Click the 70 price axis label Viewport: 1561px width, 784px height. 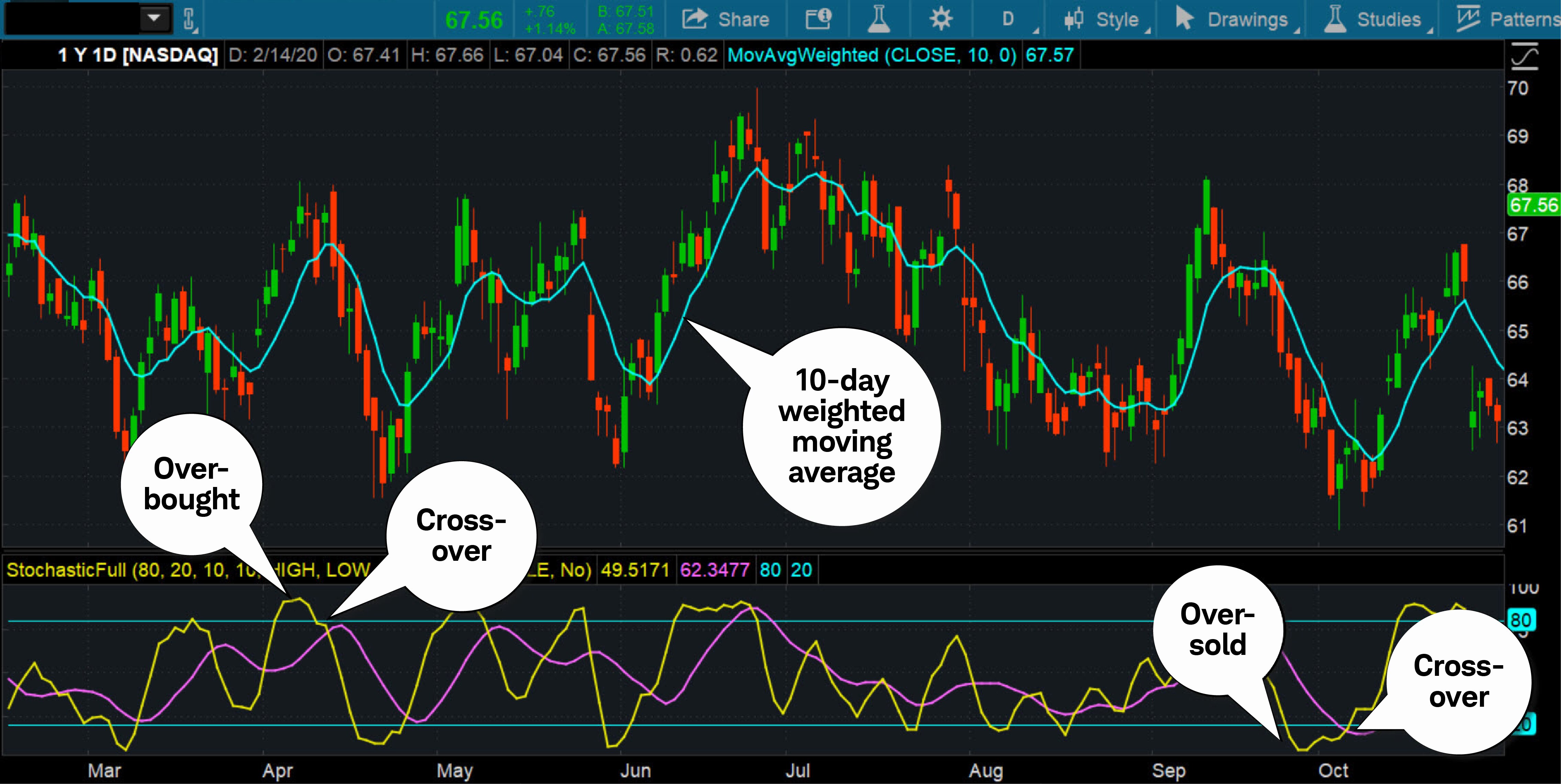coord(1518,88)
